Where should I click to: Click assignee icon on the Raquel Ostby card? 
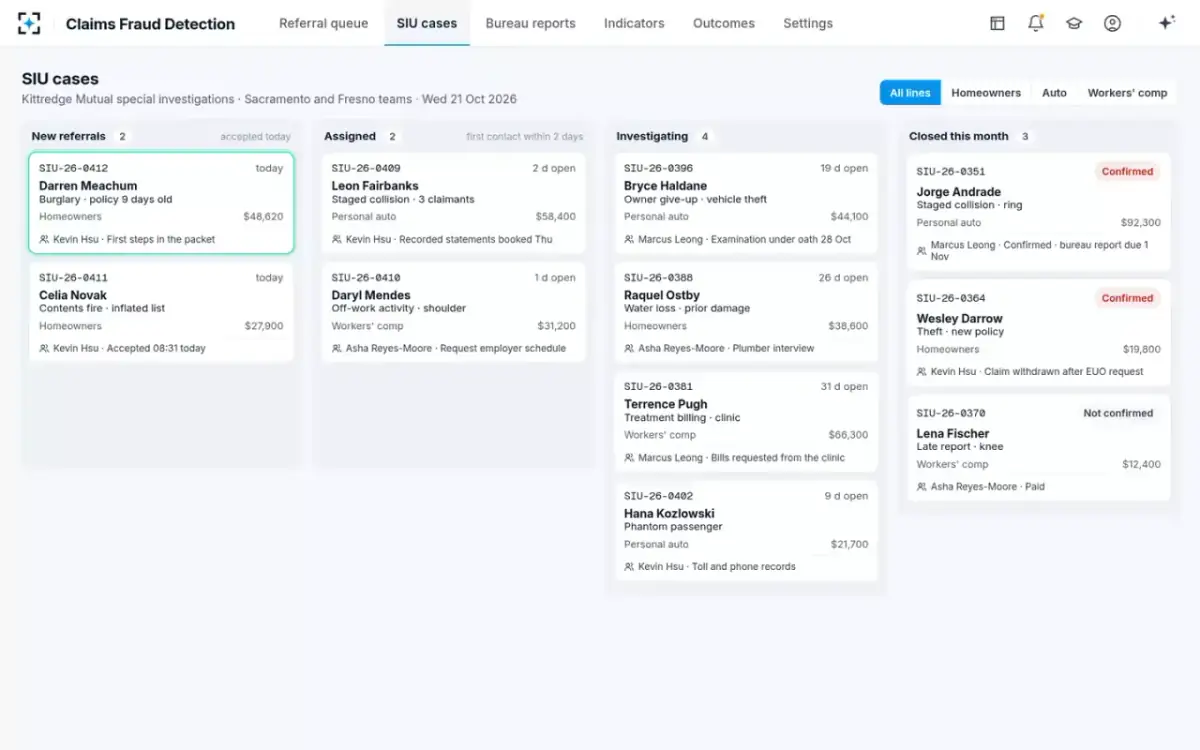click(629, 349)
